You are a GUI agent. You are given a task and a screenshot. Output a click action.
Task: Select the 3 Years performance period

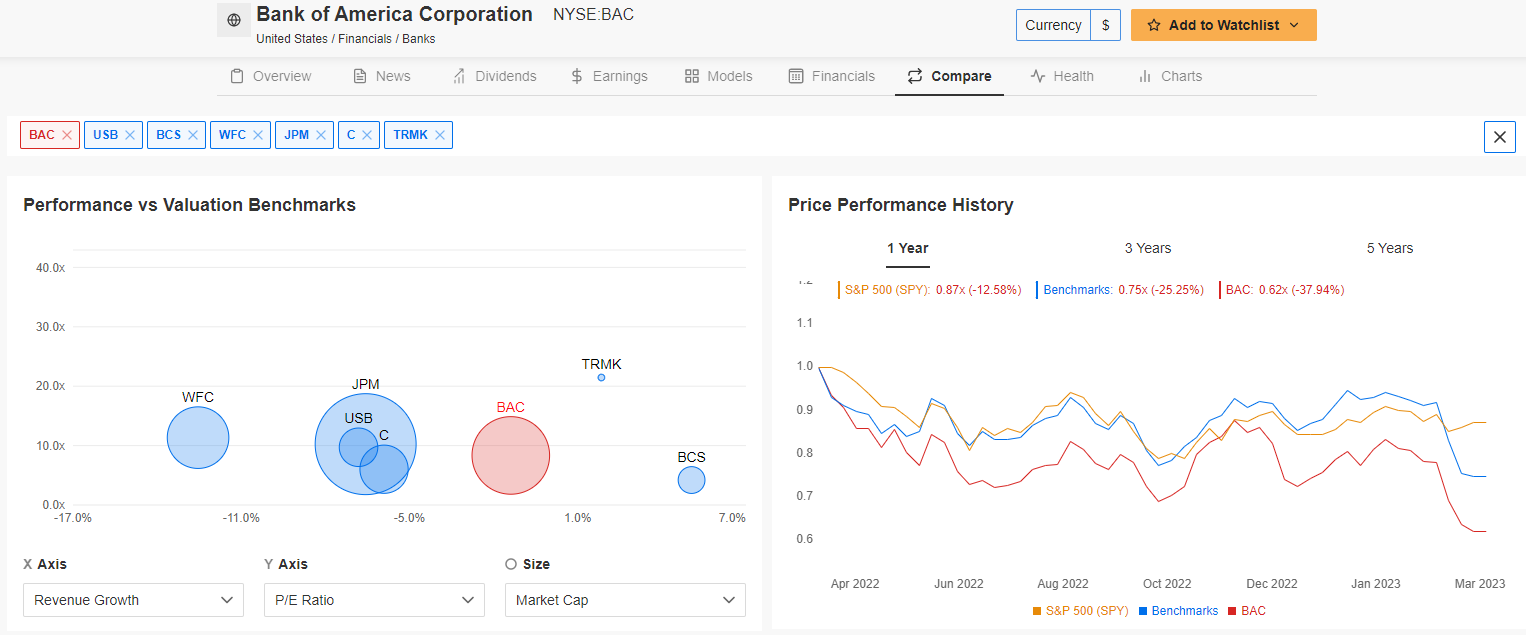point(1148,248)
